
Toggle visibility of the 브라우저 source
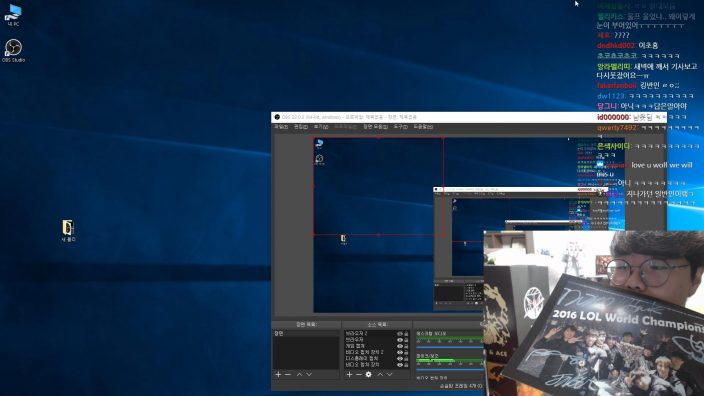tap(400, 340)
